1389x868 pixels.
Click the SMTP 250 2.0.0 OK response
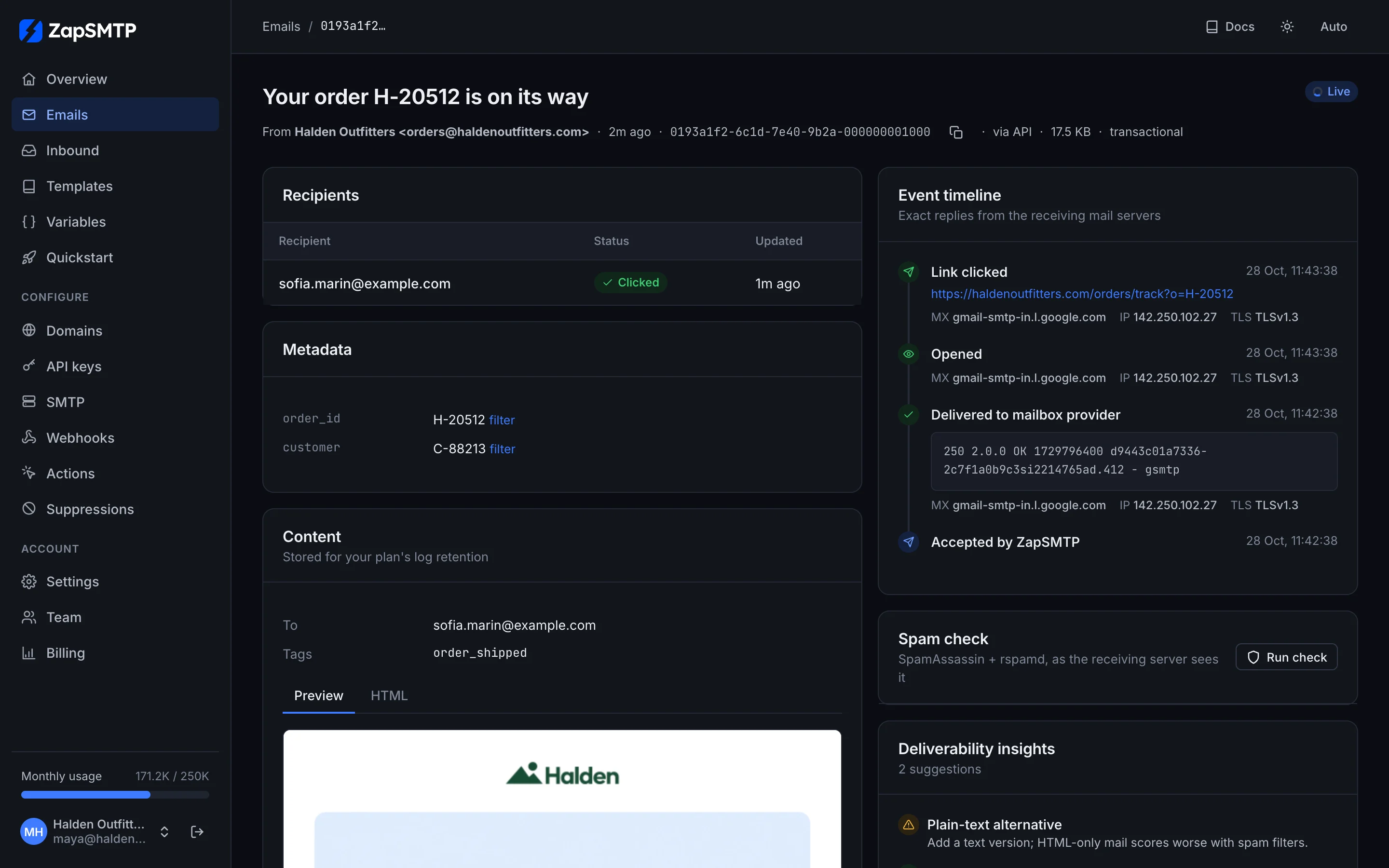1133,461
